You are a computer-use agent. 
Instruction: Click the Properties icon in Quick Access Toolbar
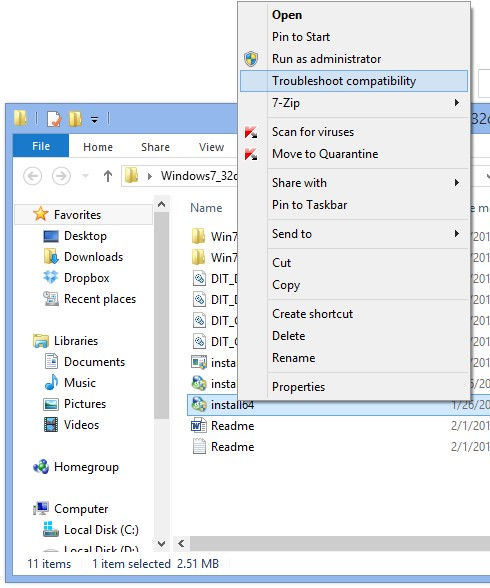[x=54, y=119]
